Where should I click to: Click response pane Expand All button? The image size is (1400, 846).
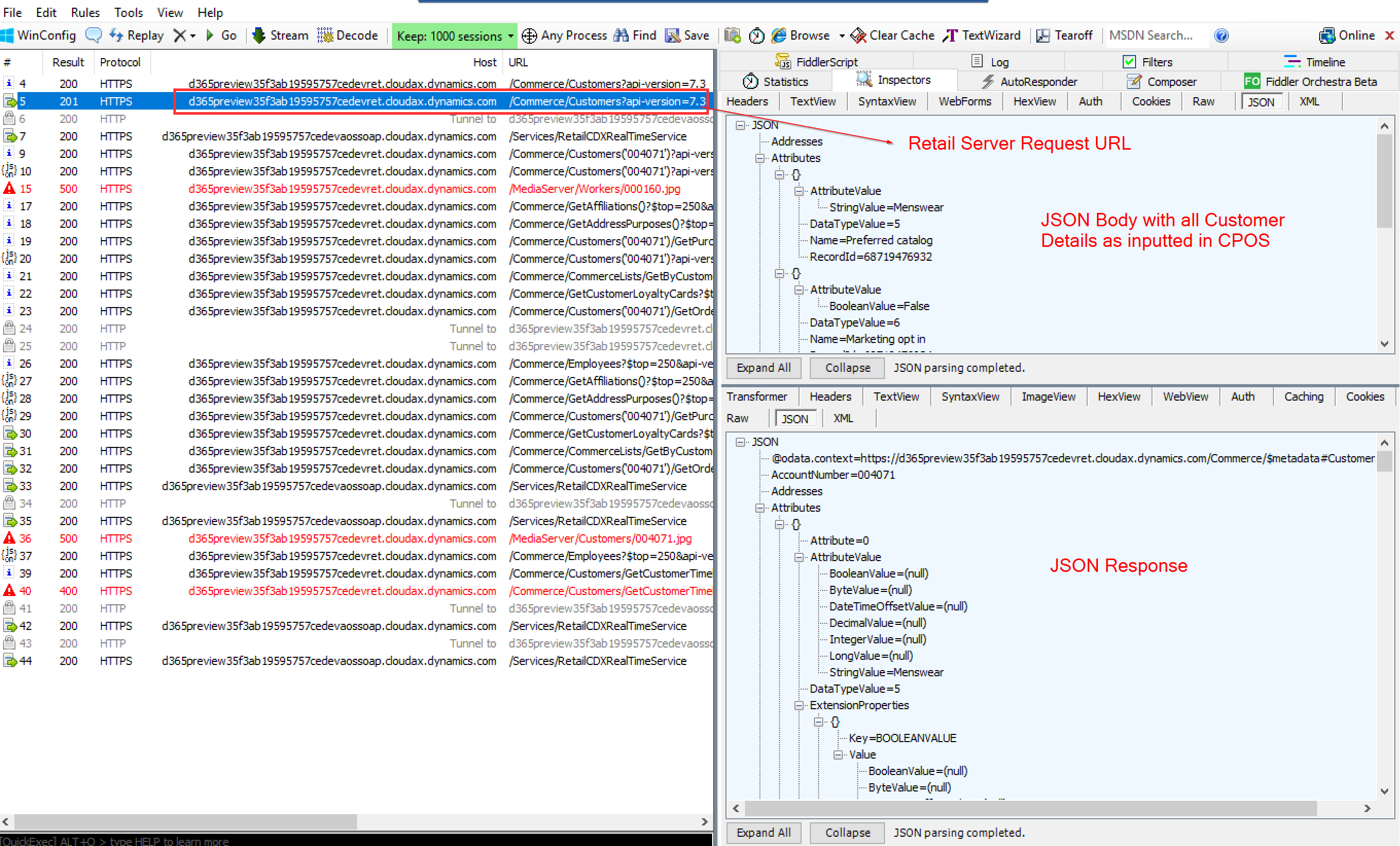764,833
